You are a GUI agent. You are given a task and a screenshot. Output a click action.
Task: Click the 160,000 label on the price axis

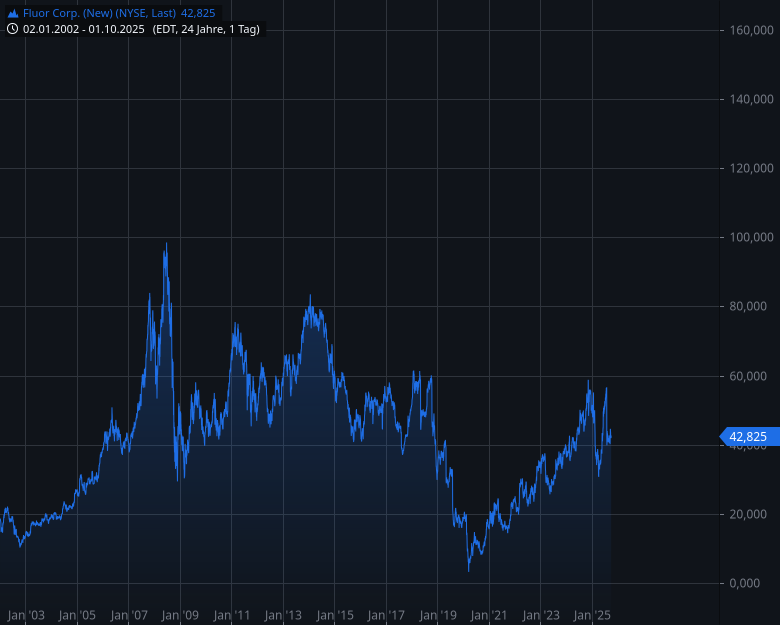pyautogui.click(x=752, y=31)
